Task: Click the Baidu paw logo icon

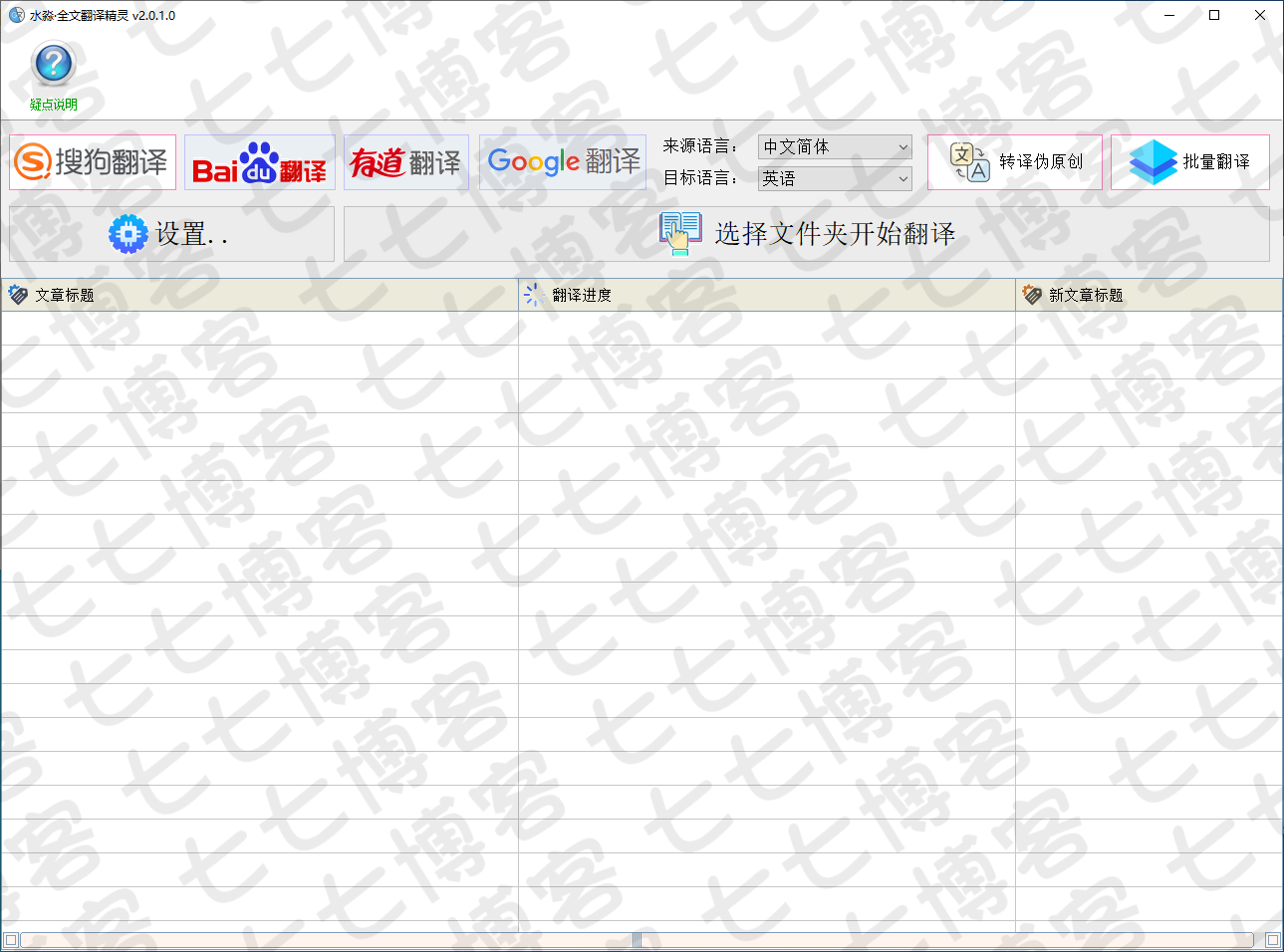Action: click(260, 162)
